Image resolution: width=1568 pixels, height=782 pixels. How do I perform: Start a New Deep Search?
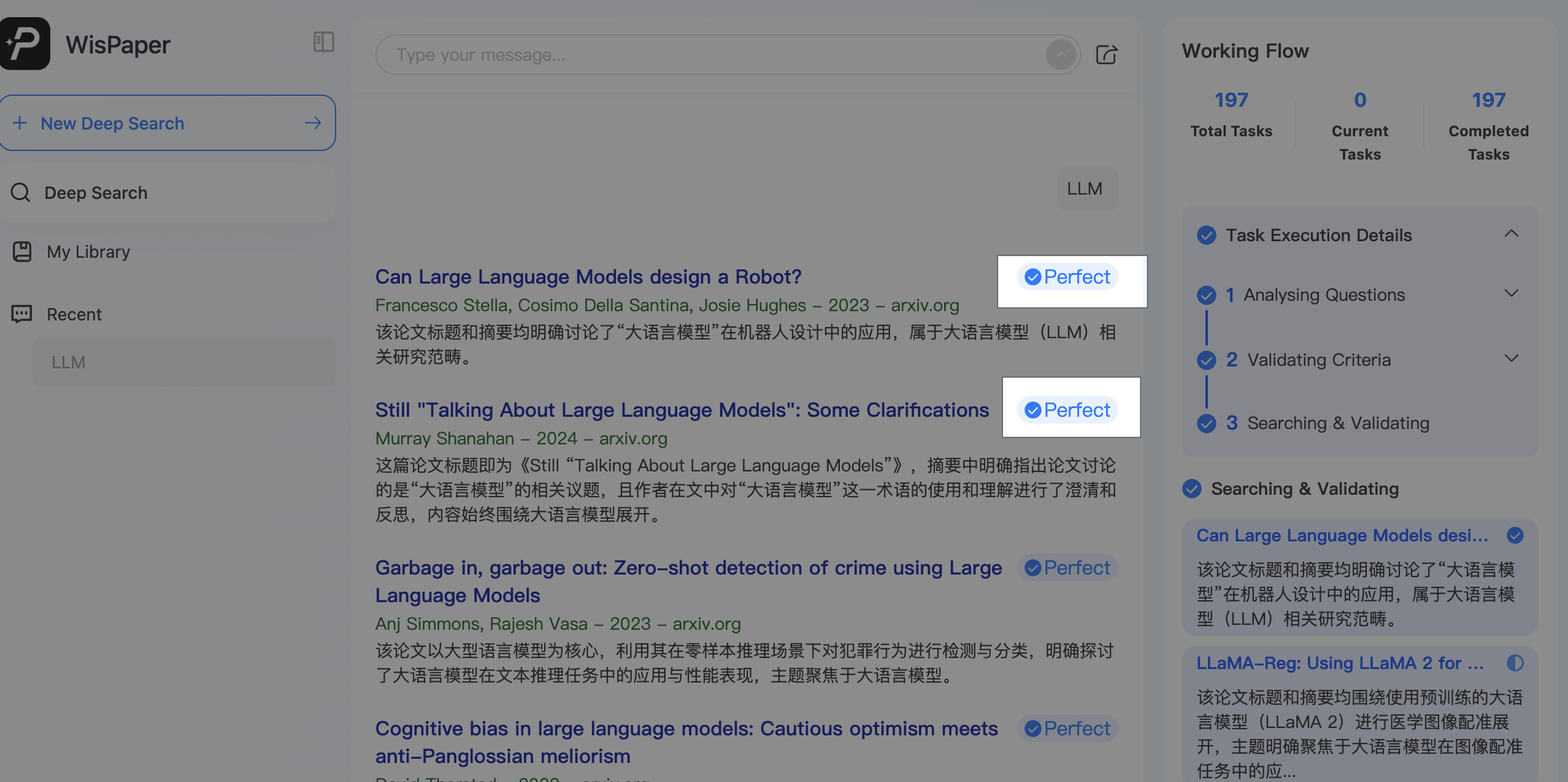tap(112, 123)
